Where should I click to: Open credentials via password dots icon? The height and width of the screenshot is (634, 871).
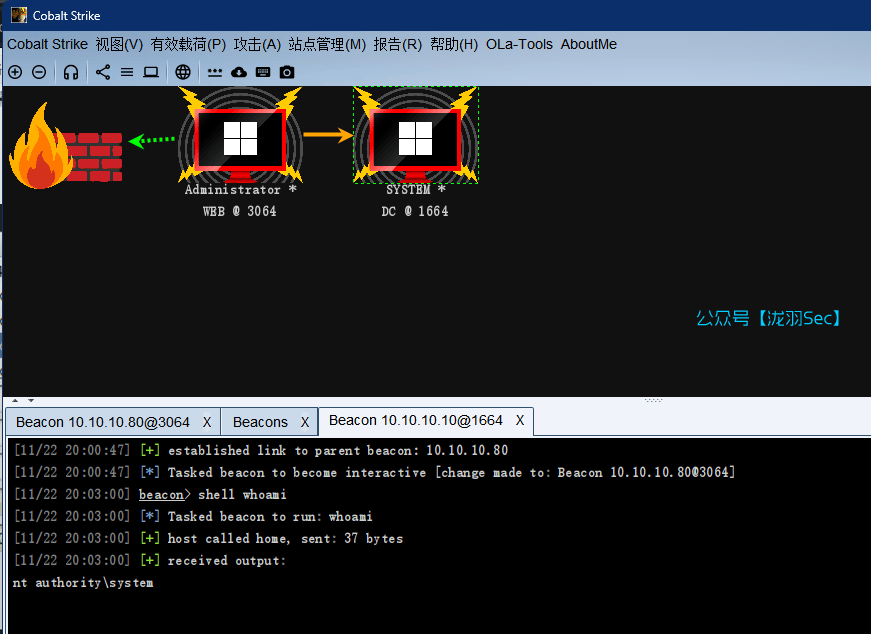pyautogui.click(x=214, y=72)
